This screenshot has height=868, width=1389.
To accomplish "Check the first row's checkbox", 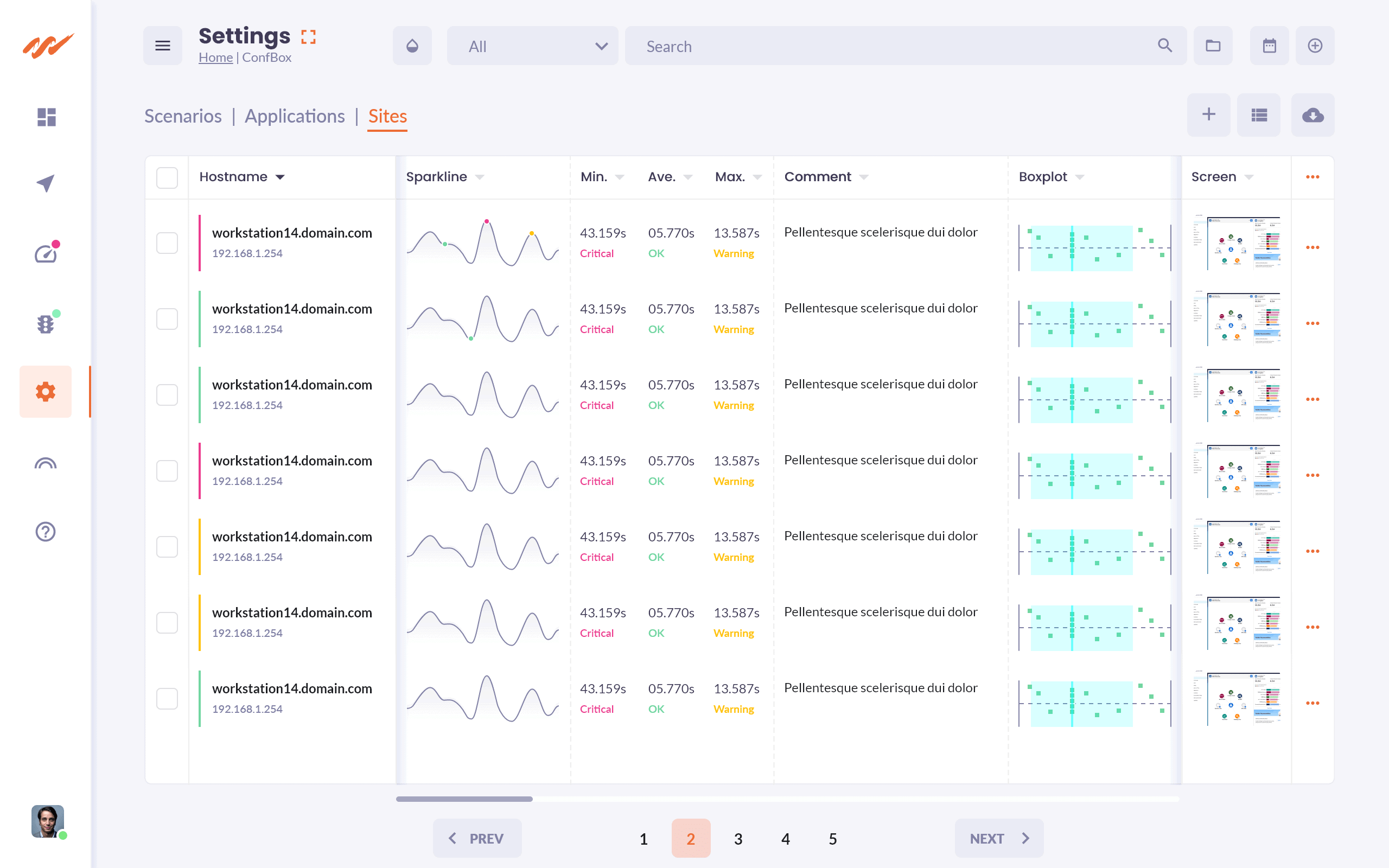I will [167, 243].
